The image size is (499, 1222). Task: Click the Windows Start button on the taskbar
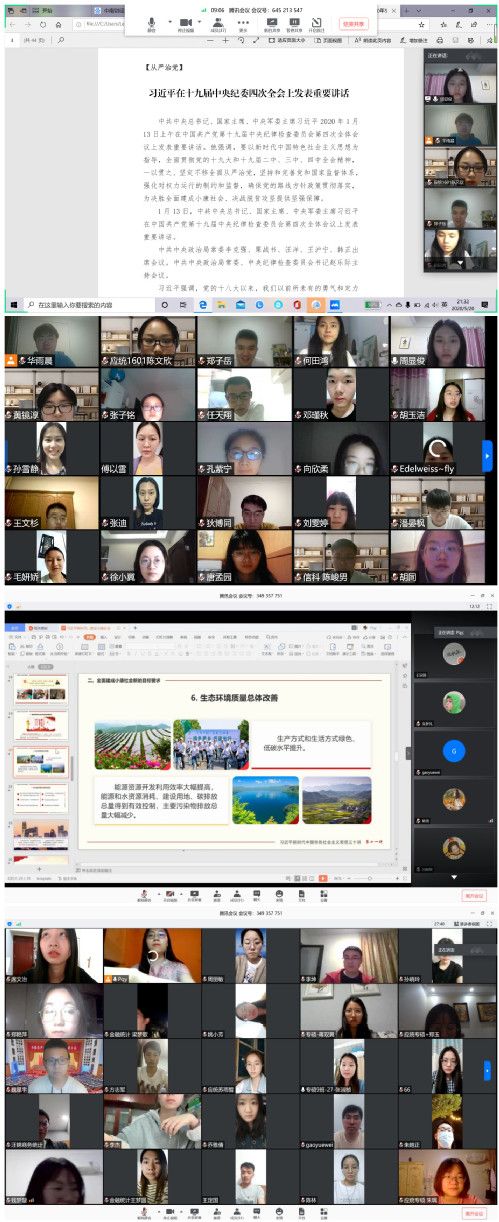tap(14, 304)
